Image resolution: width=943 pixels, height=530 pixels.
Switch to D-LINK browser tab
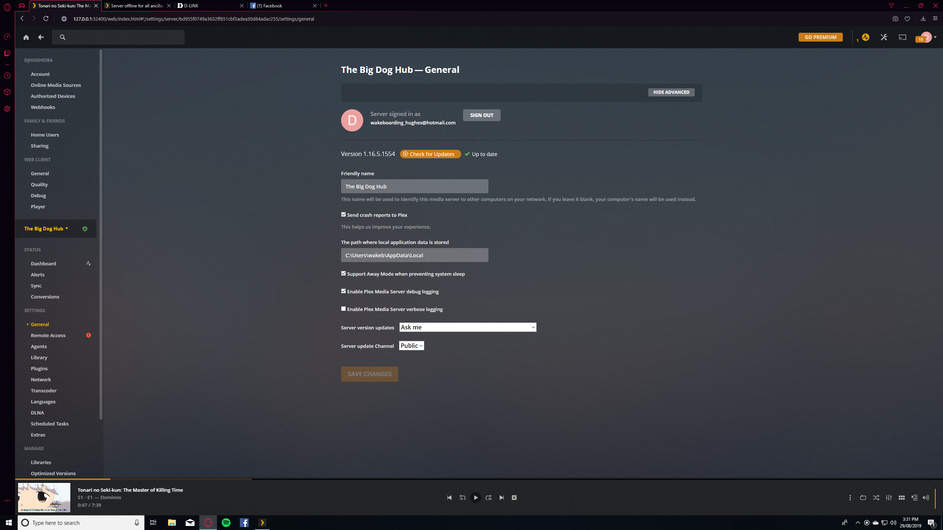point(210,5)
